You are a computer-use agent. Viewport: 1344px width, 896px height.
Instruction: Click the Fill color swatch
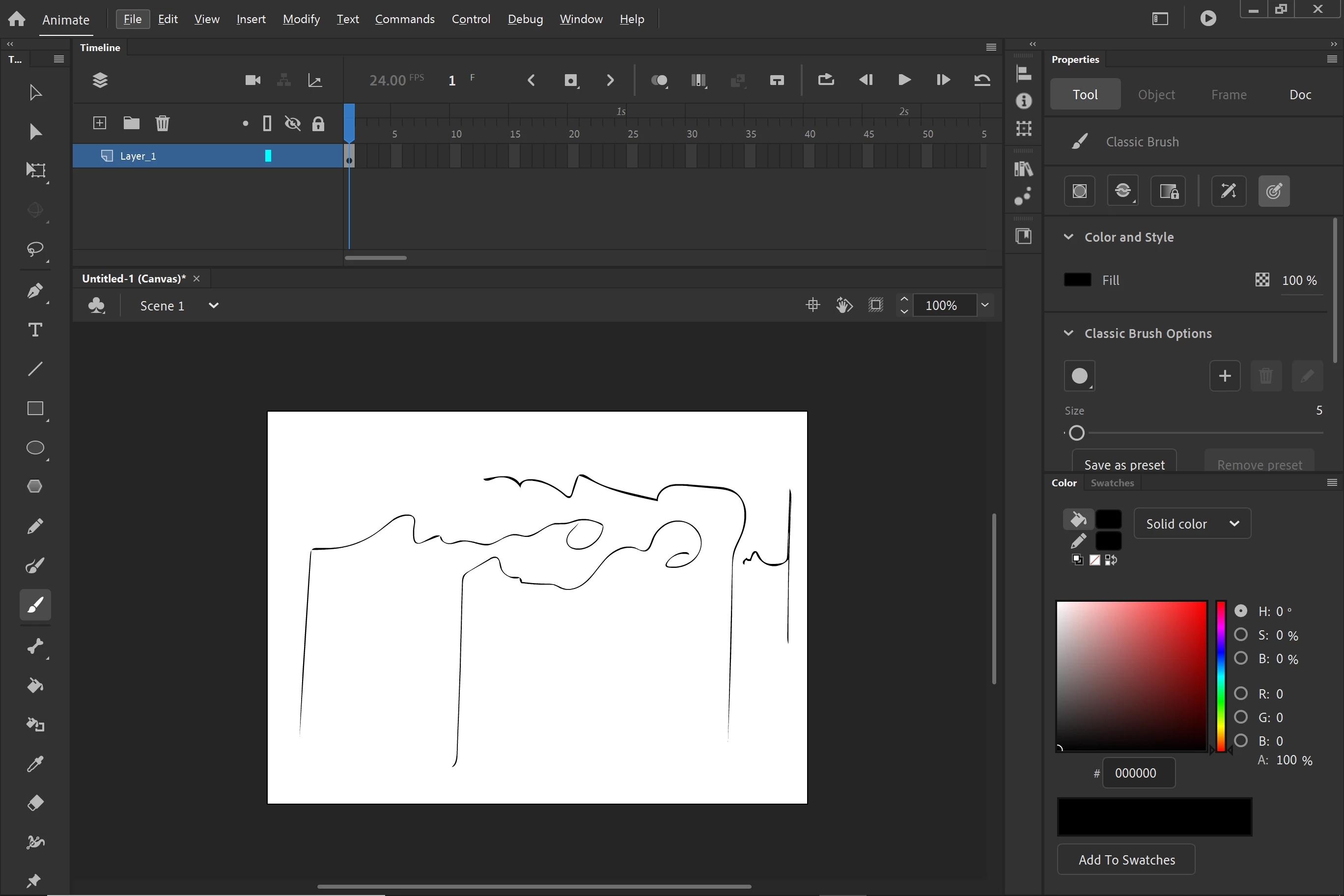(x=1077, y=280)
